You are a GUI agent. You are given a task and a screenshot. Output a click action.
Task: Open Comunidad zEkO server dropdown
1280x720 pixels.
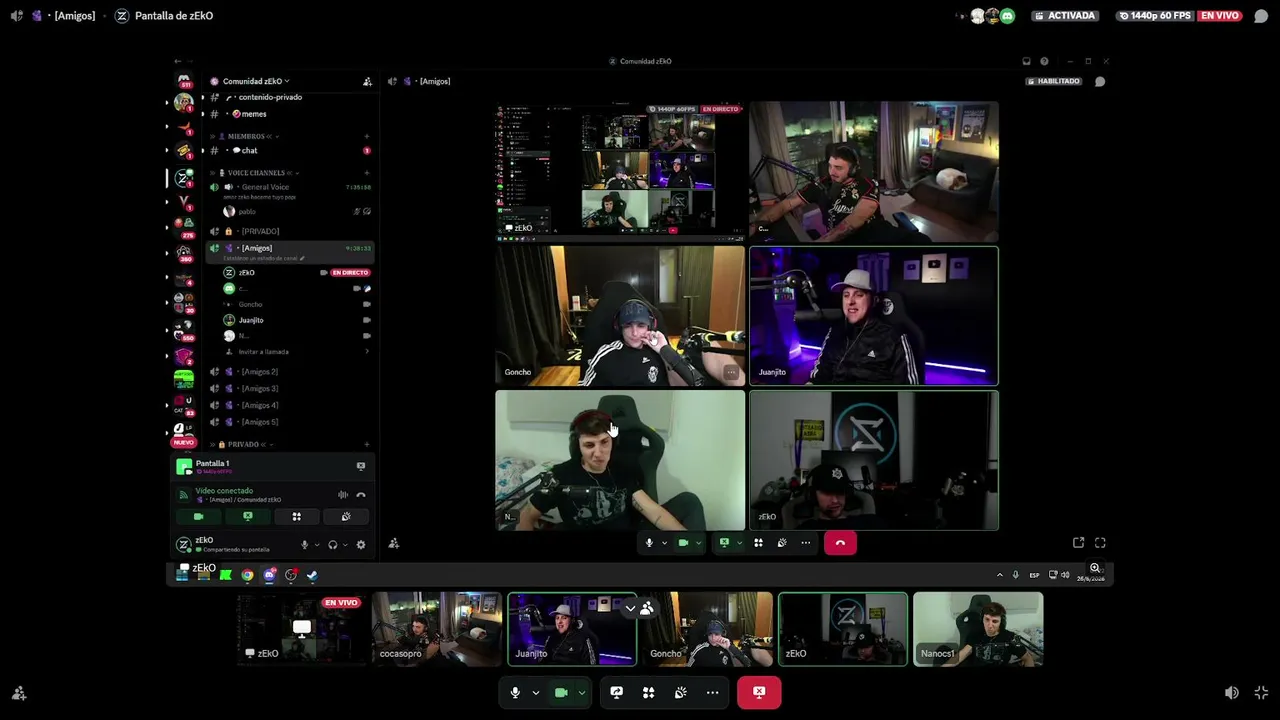(256, 81)
